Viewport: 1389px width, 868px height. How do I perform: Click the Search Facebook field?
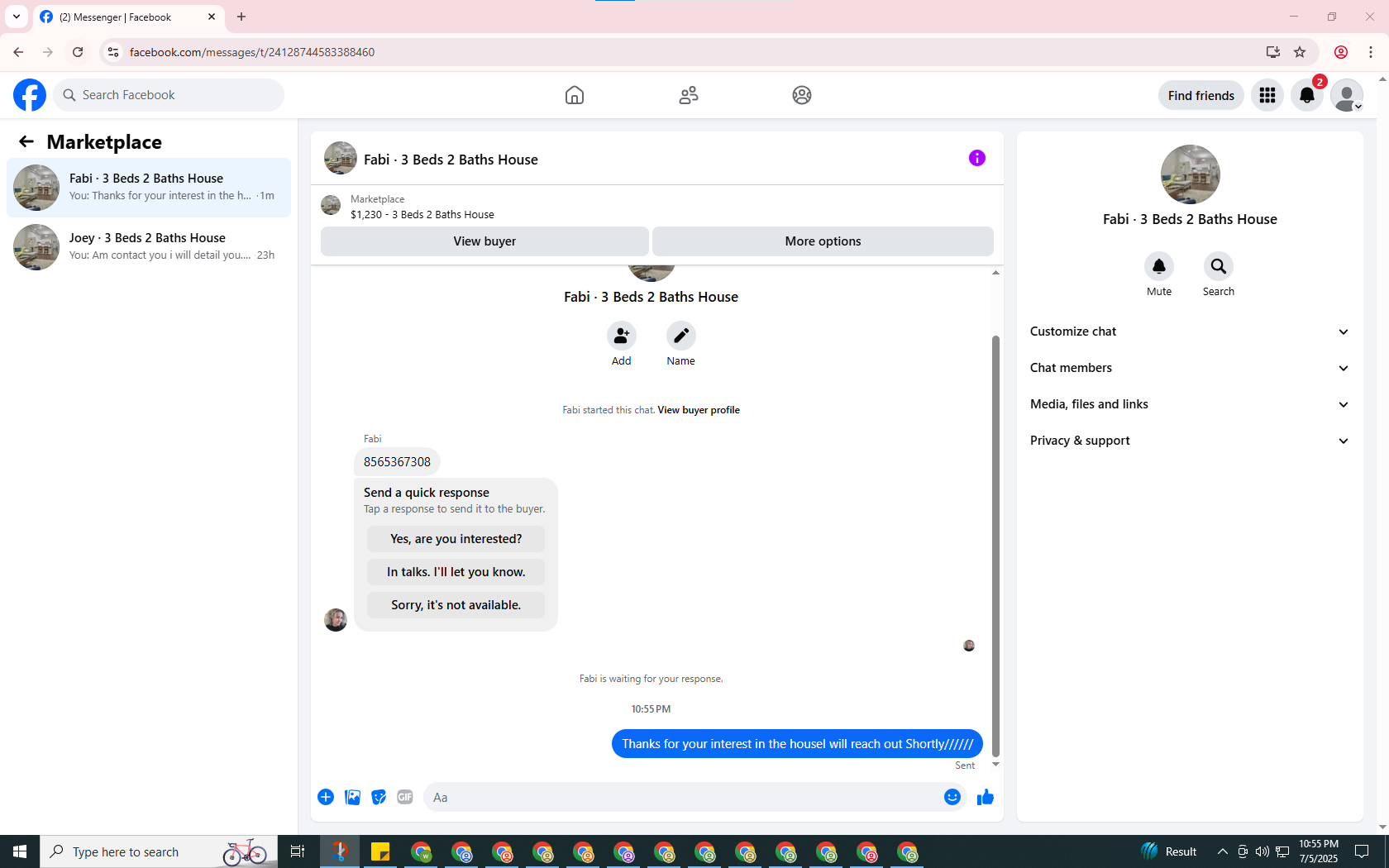[x=169, y=95]
